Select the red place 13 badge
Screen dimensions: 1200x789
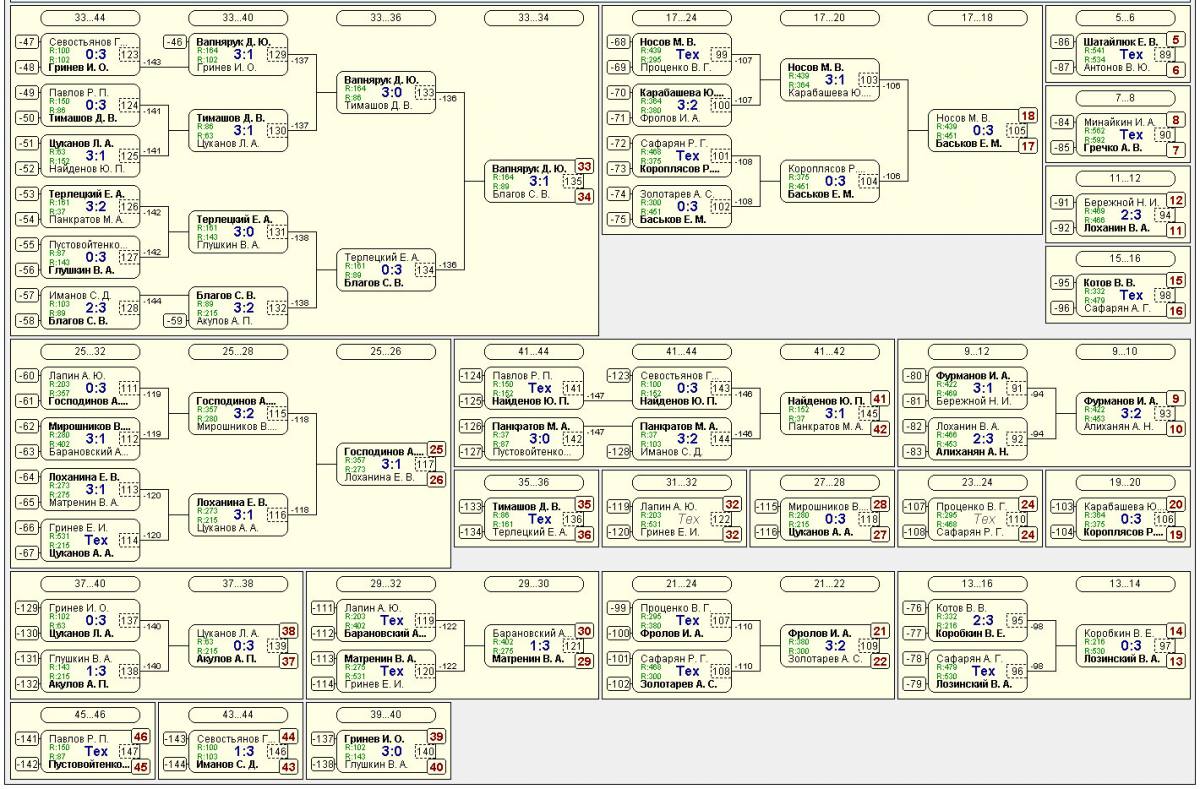click(1176, 661)
